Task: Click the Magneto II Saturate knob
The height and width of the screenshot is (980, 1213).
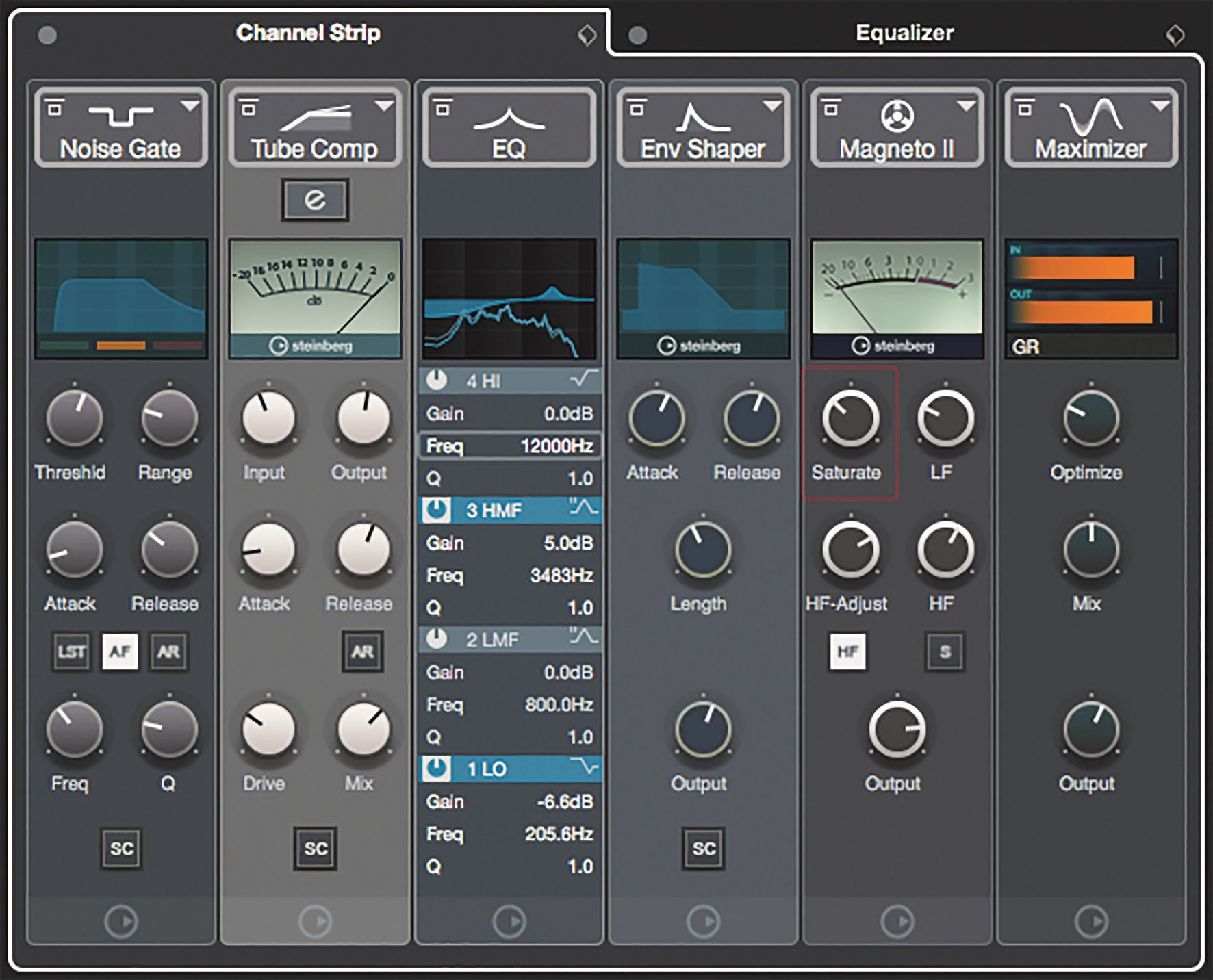Action: click(x=850, y=418)
